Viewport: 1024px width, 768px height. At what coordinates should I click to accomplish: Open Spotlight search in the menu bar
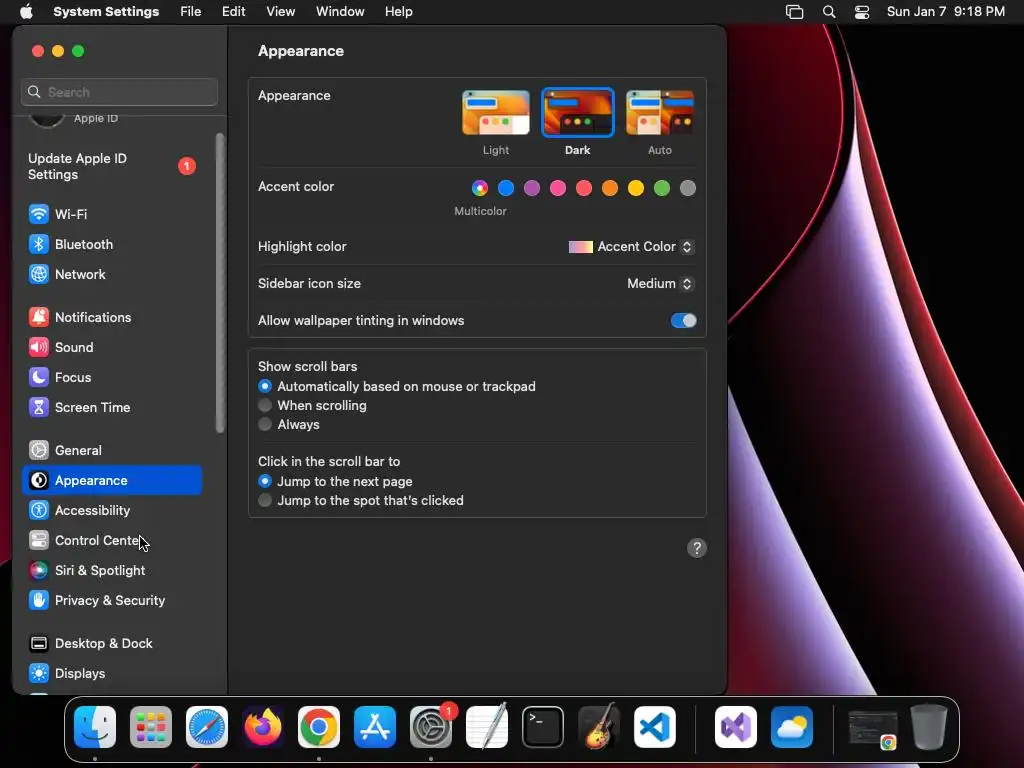829,12
